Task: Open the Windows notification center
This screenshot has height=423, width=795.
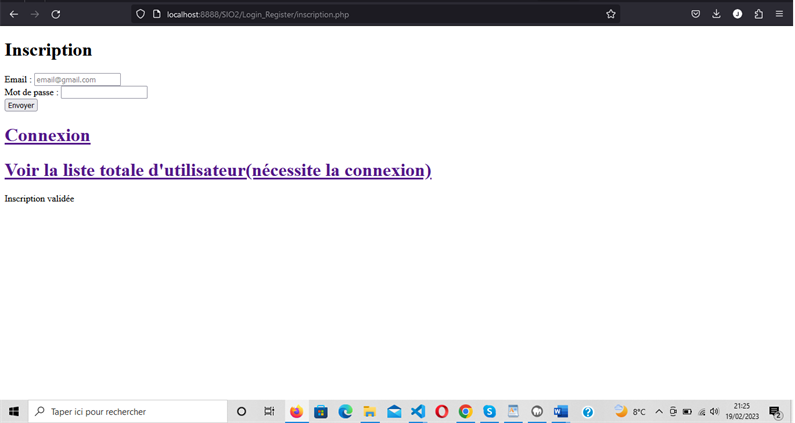Action: (x=774, y=411)
